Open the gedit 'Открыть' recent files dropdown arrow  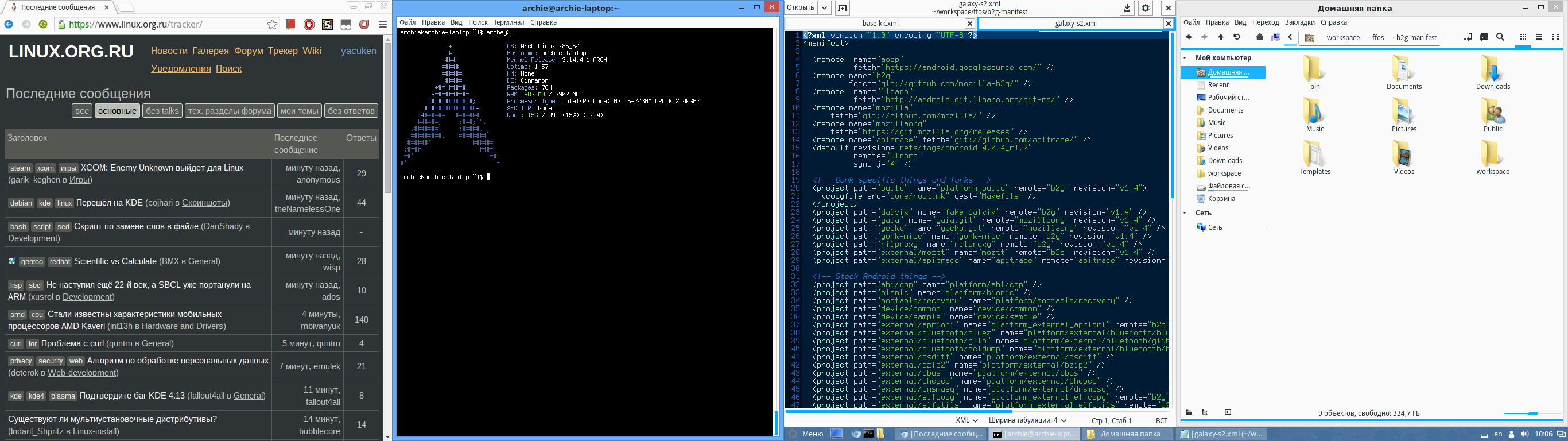tap(824, 8)
